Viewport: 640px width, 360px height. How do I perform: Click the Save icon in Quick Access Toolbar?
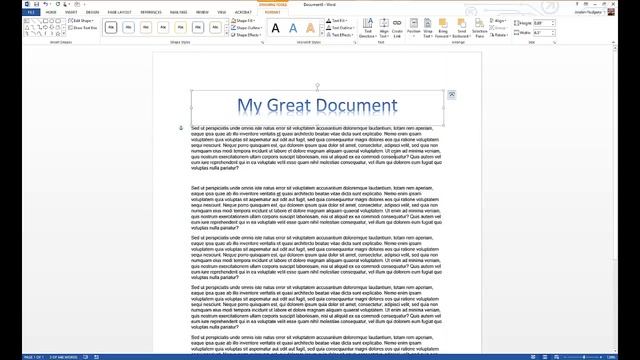click(x=36, y=4)
